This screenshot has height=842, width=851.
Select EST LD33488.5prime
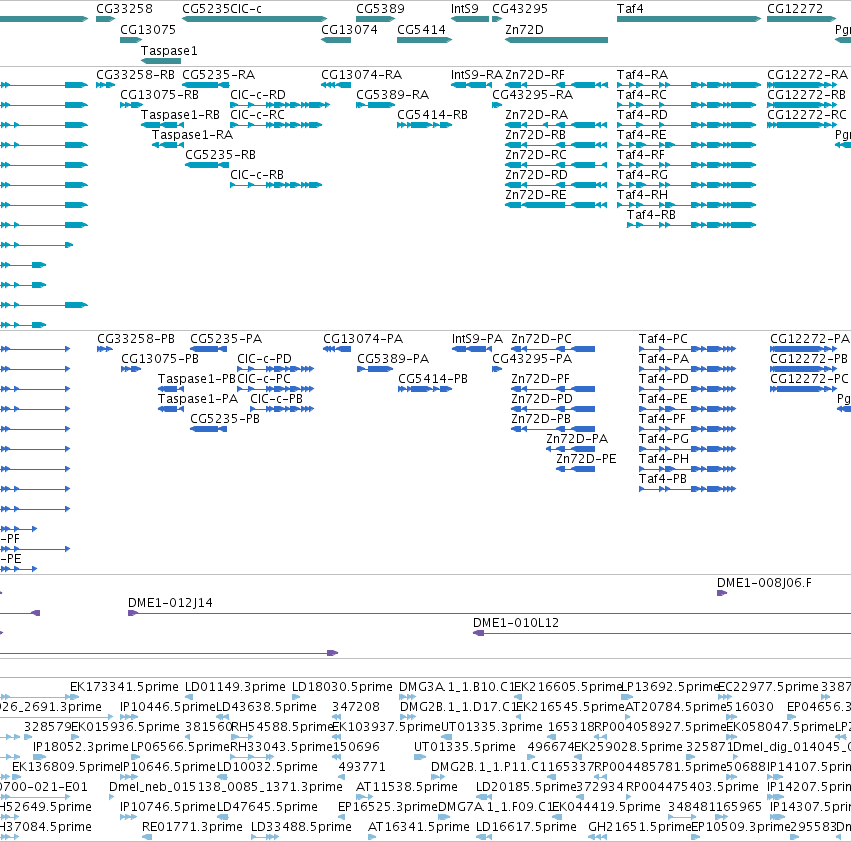[301, 827]
